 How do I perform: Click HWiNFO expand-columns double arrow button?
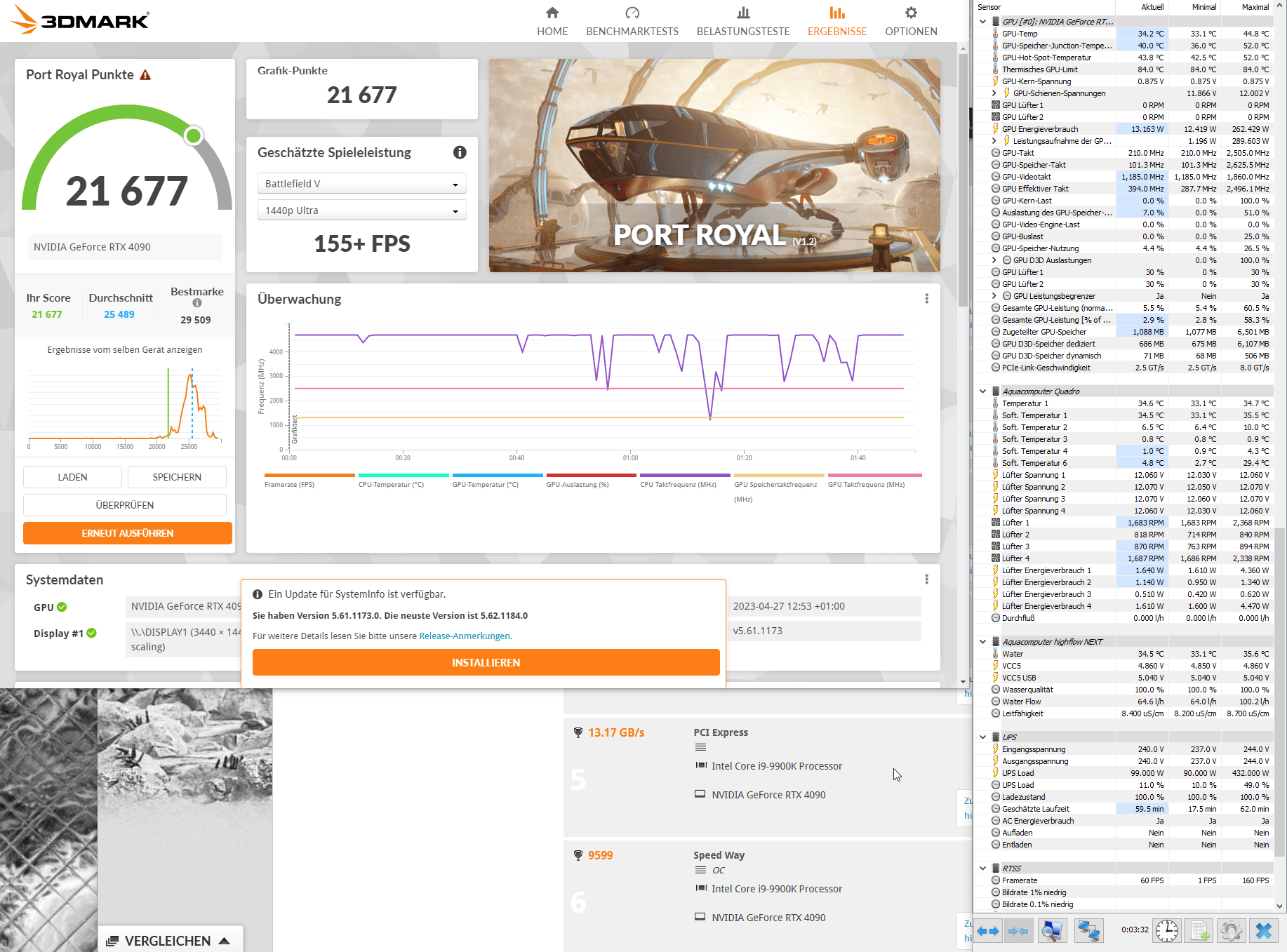[x=988, y=931]
